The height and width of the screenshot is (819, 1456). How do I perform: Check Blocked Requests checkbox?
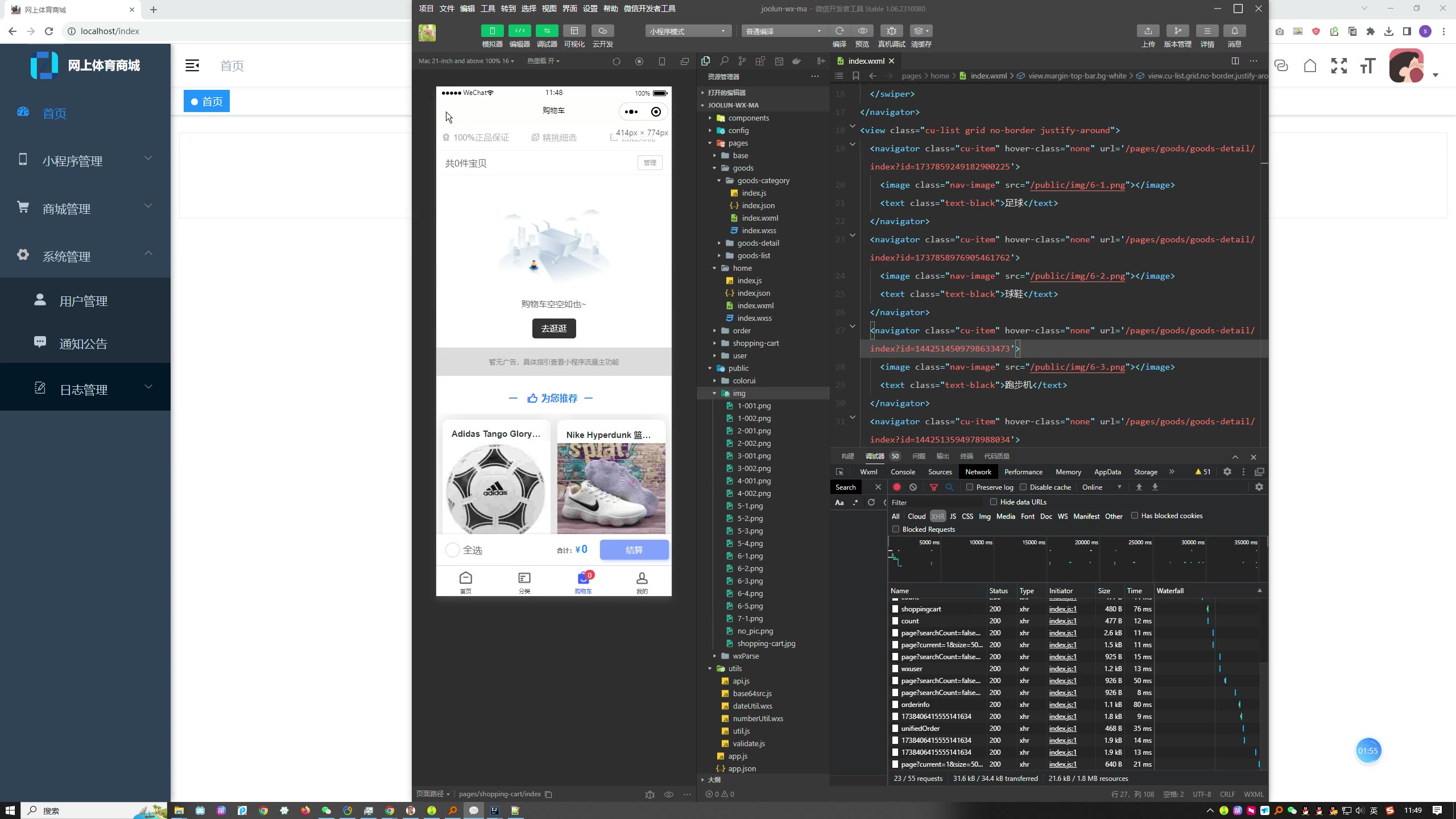coord(896,529)
